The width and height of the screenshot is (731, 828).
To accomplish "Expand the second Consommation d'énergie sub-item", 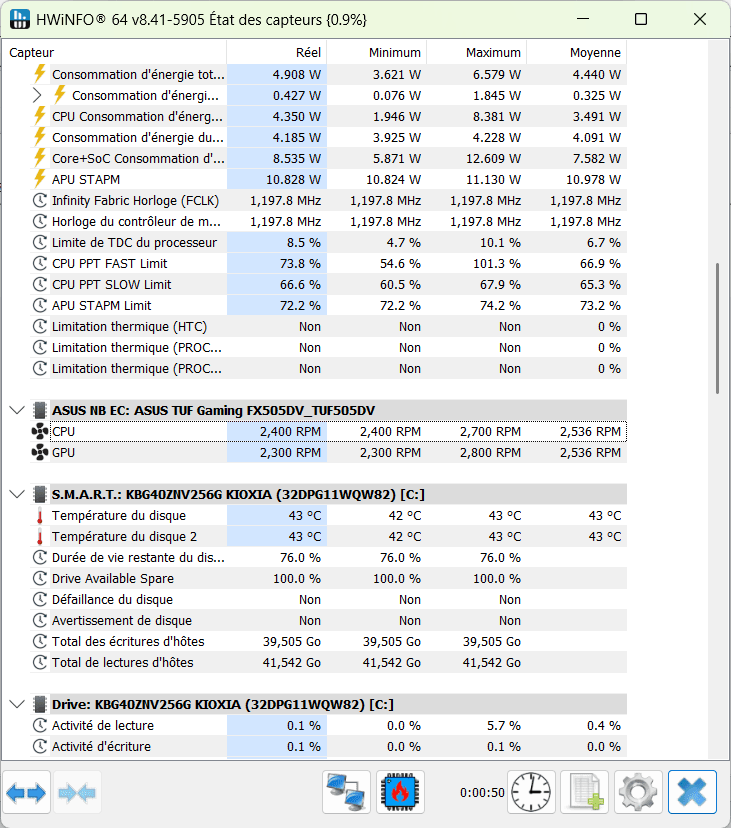I will (38, 96).
